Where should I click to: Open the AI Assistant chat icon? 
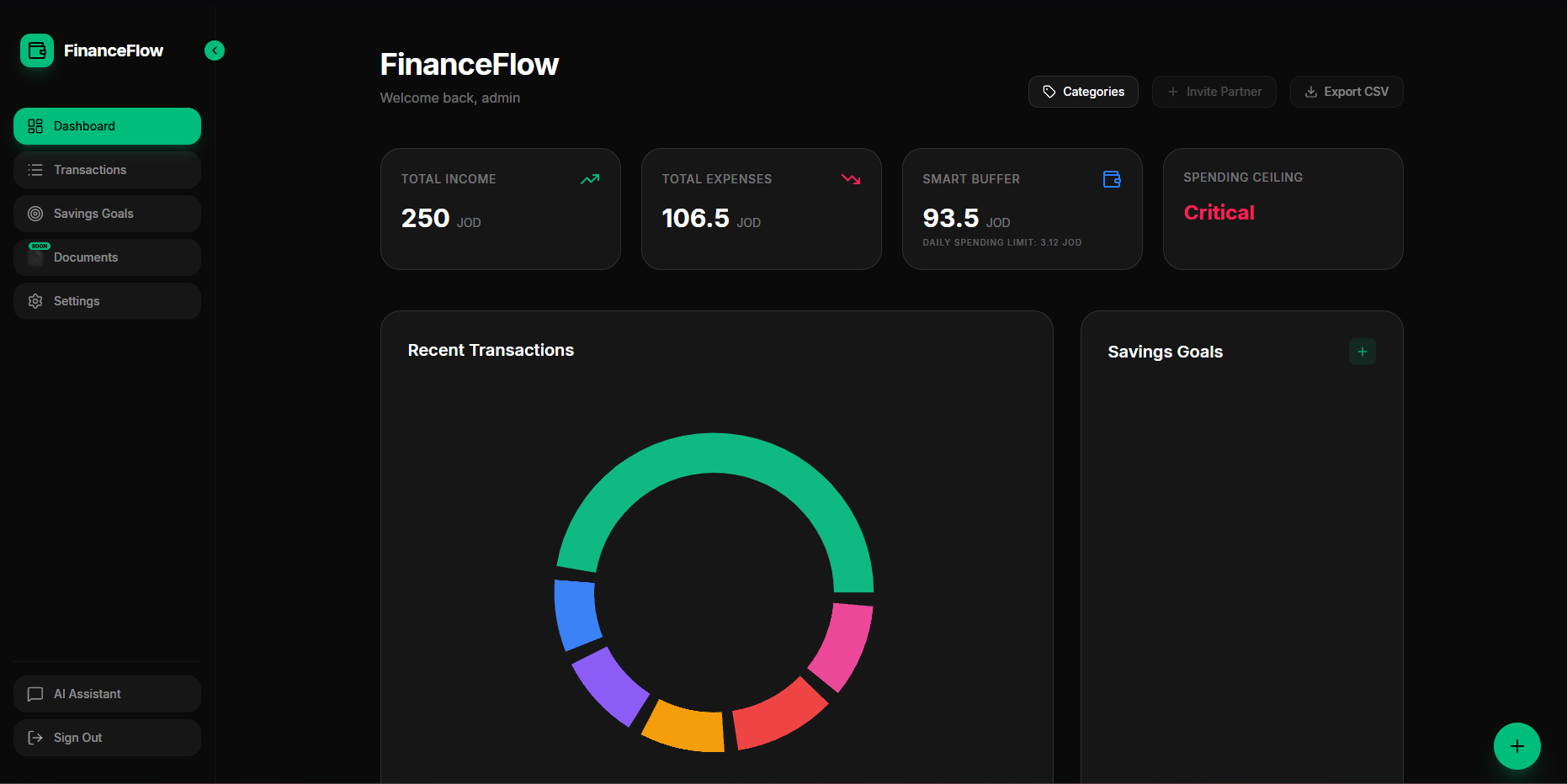35,693
